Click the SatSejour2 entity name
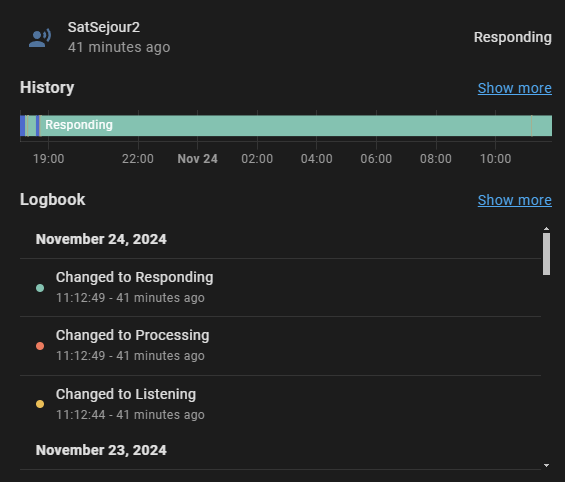Screen dimensions: 565x482 tap(104, 27)
